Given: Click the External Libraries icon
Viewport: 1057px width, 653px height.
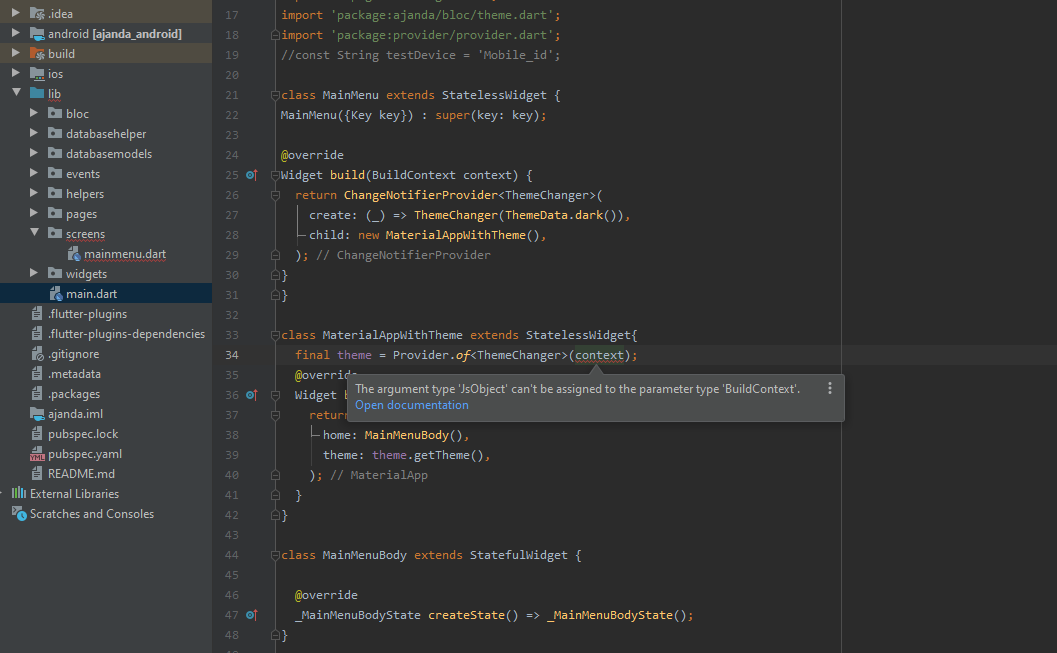Looking at the screenshot, I should [17, 493].
